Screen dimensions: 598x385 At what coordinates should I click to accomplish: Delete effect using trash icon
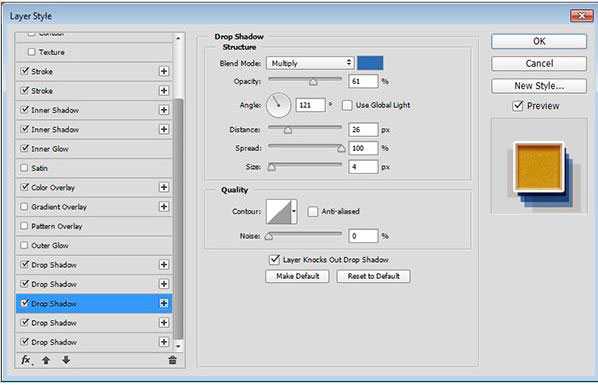pos(172,360)
